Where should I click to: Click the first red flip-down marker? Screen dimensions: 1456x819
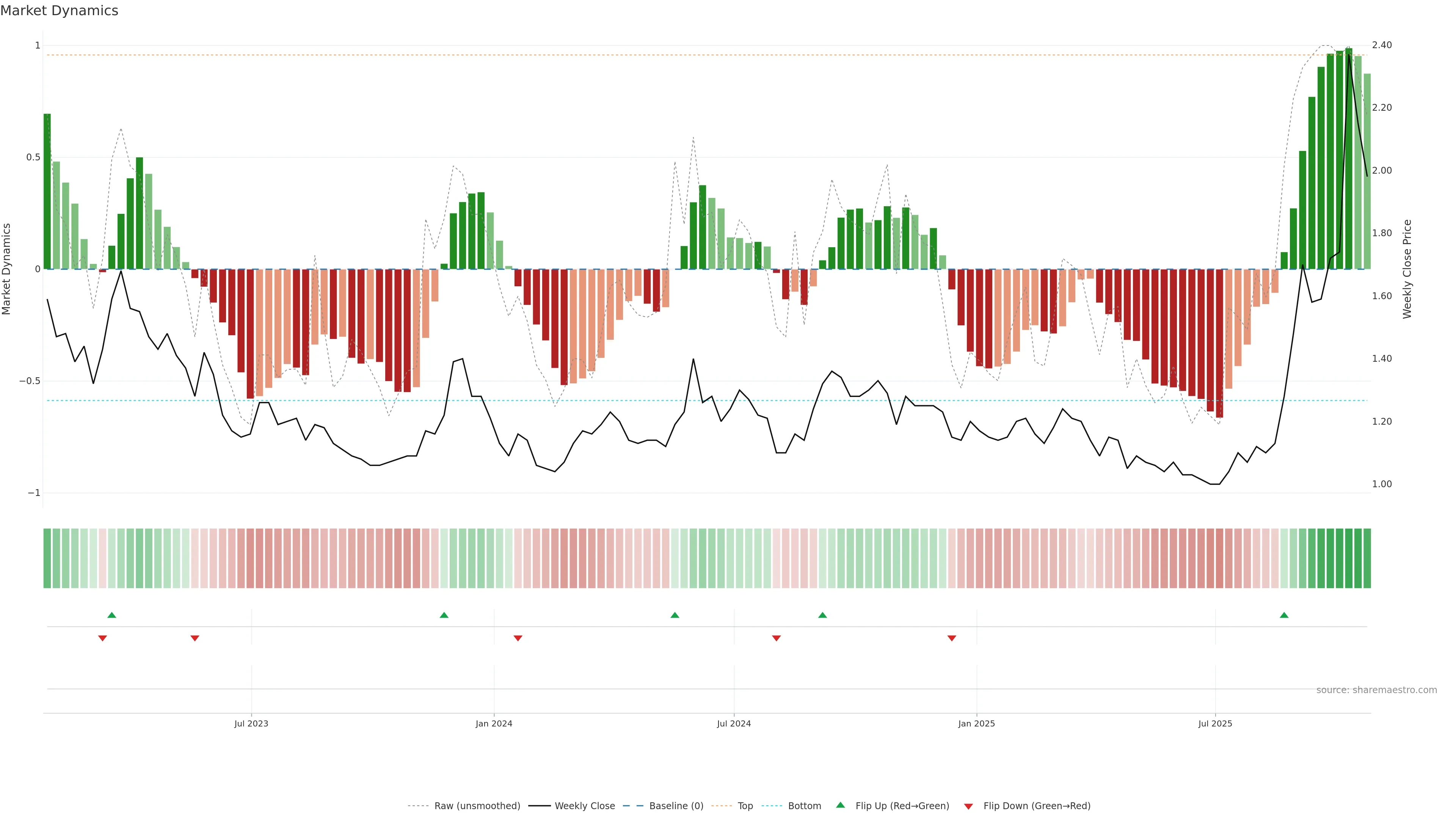[x=102, y=638]
